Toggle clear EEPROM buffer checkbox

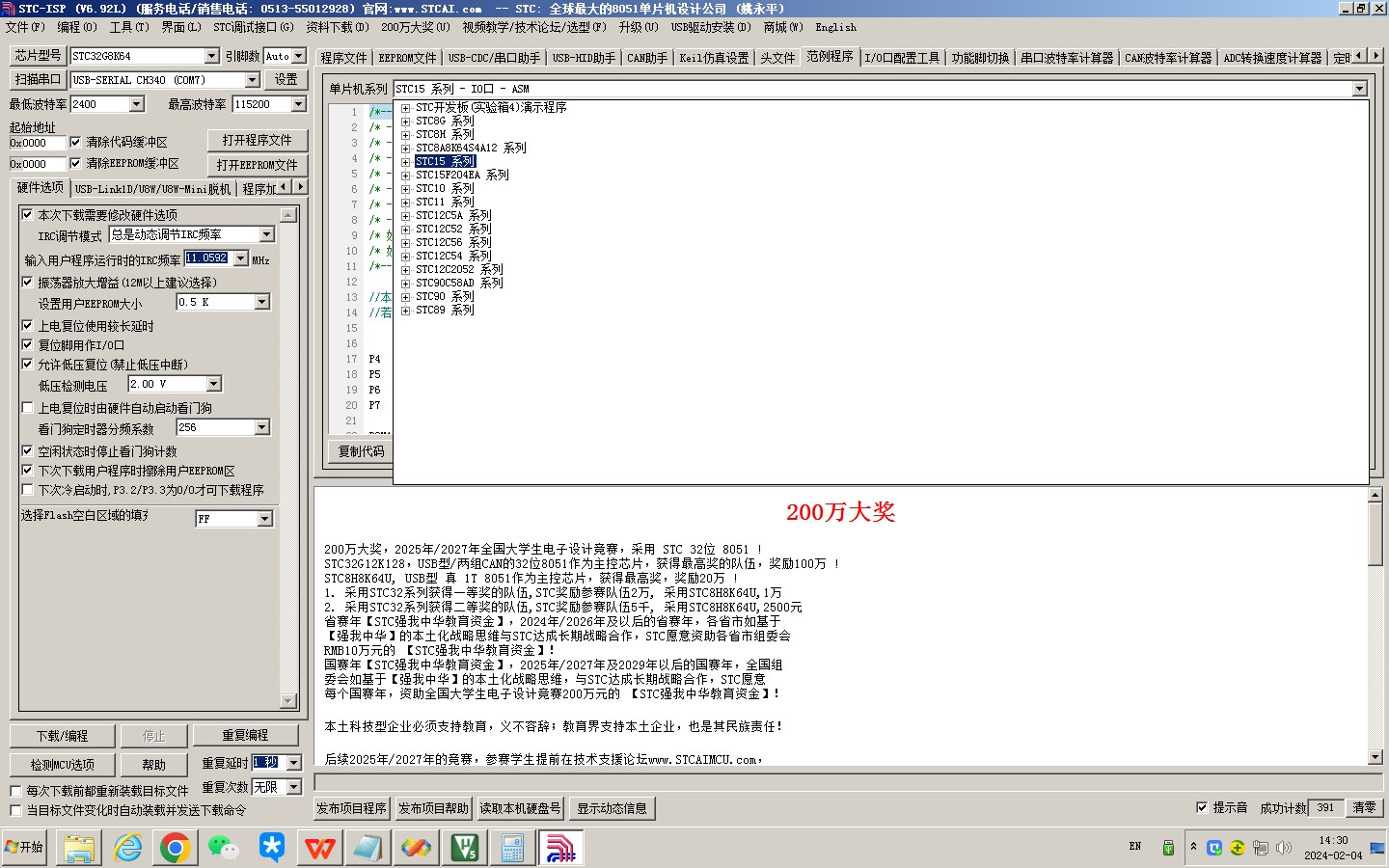click(x=75, y=163)
